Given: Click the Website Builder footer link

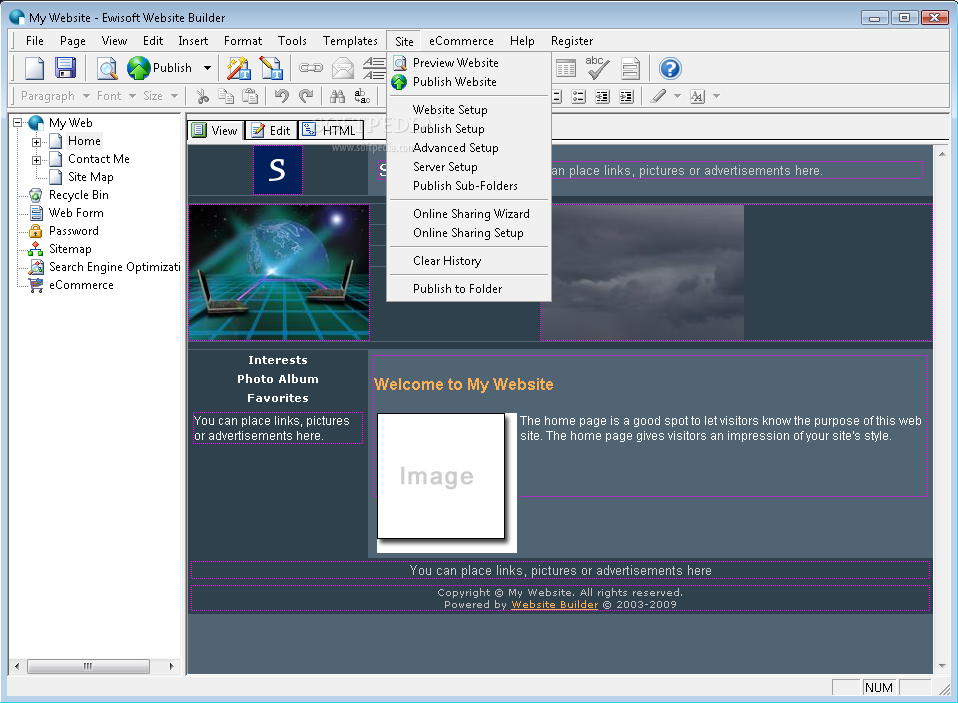Looking at the screenshot, I should pyautogui.click(x=555, y=605).
